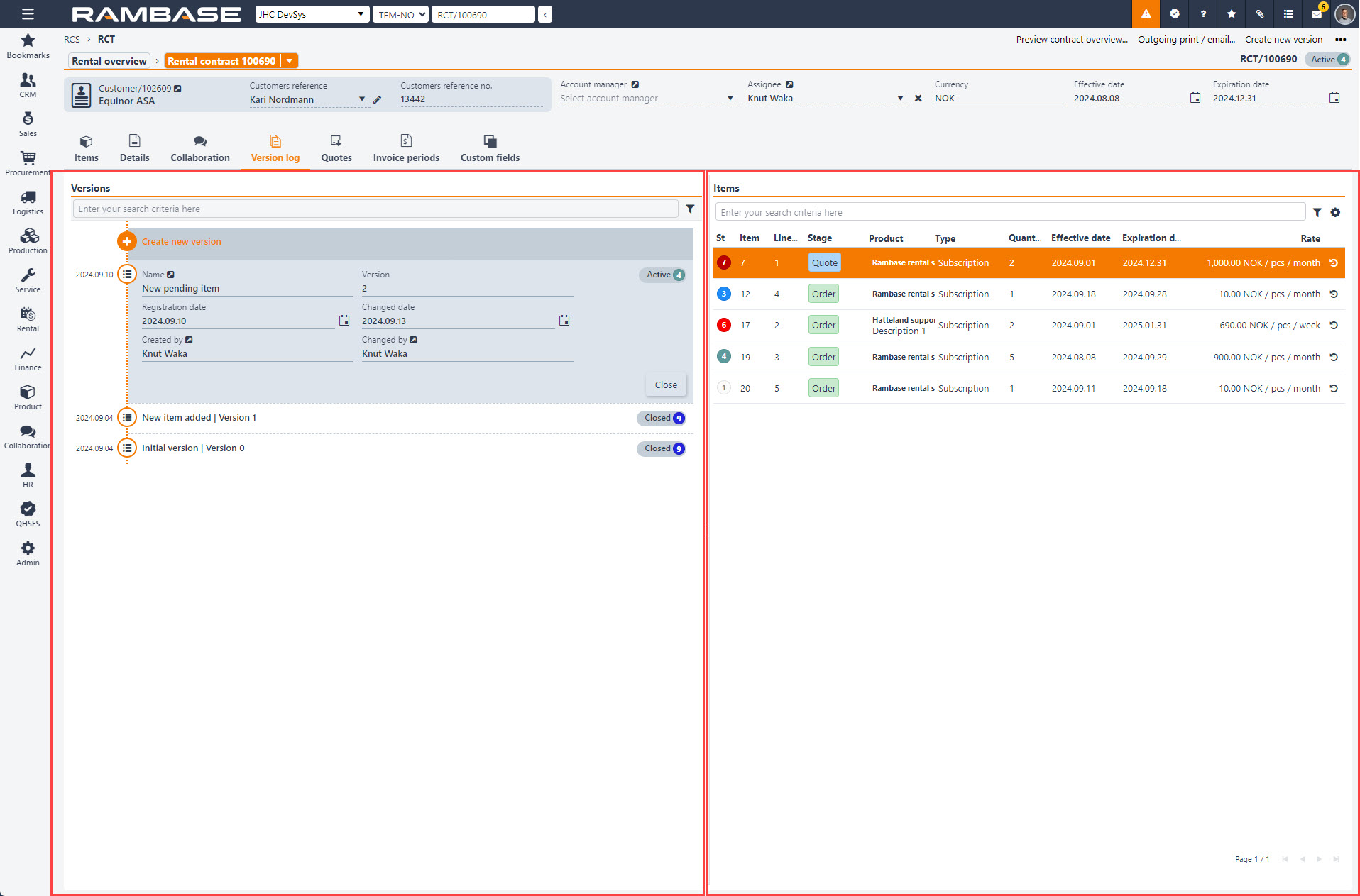Click the Create new version link
1360x896 pixels.
click(x=181, y=242)
